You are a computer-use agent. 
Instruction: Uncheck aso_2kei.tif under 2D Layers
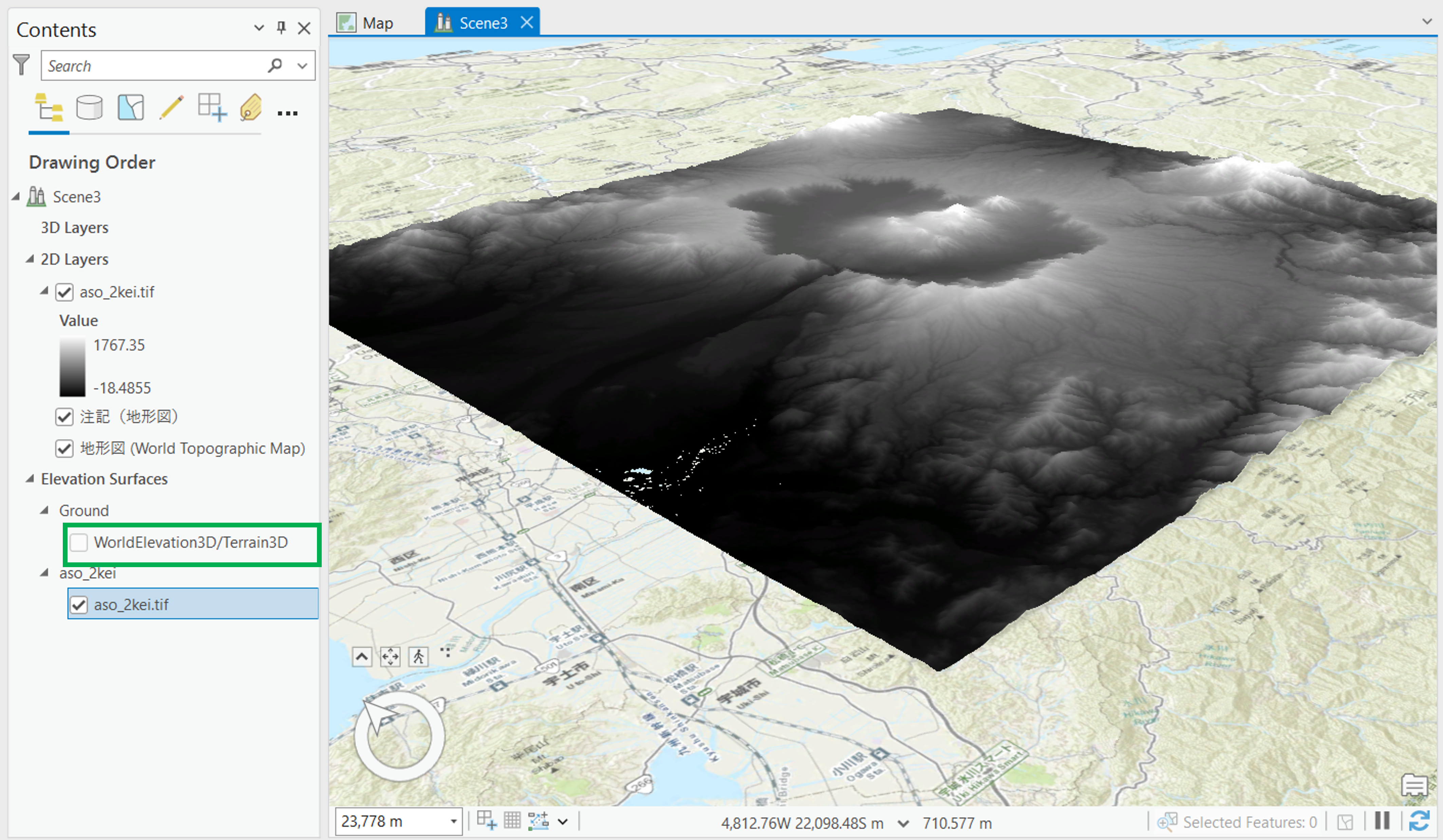coord(64,292)
